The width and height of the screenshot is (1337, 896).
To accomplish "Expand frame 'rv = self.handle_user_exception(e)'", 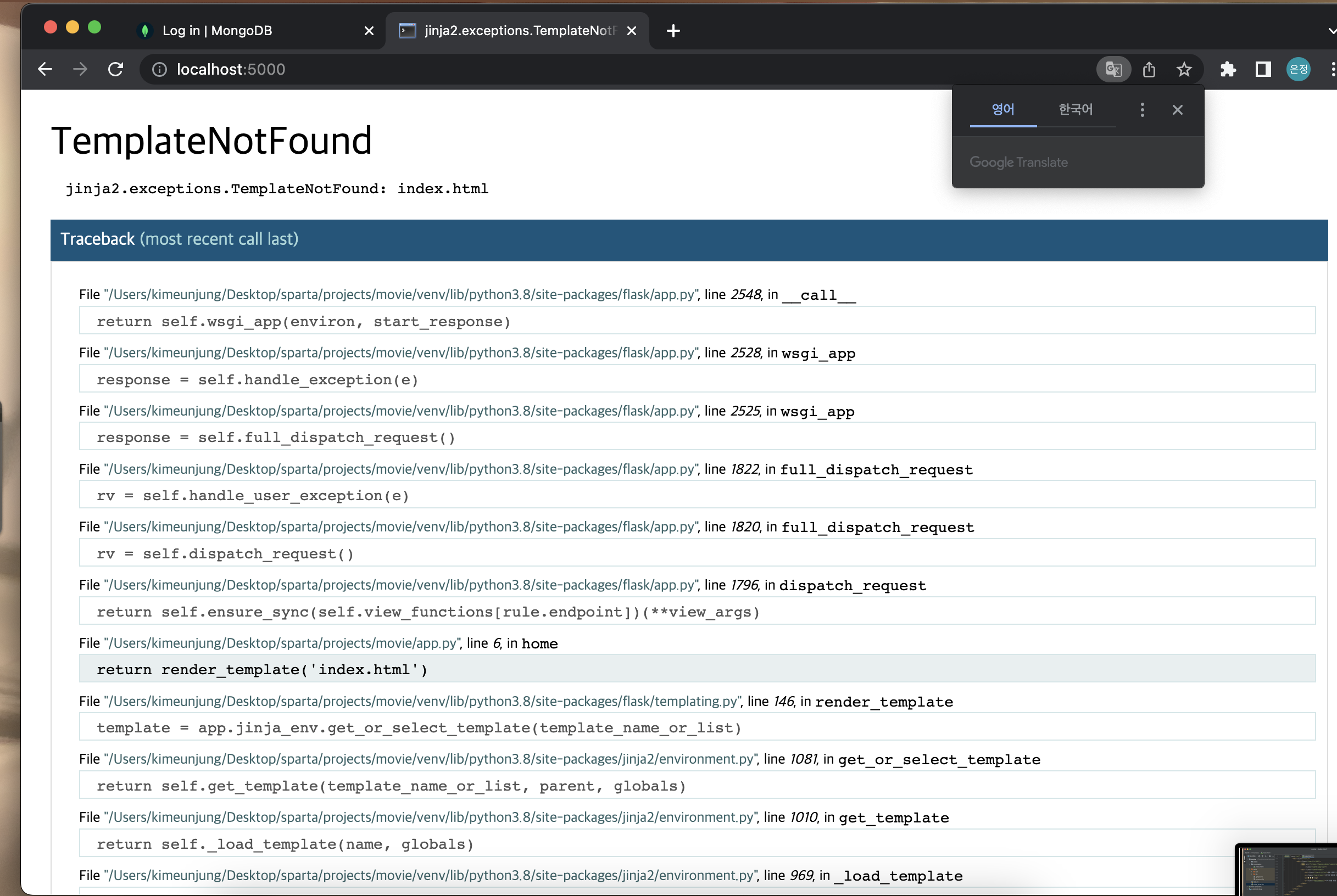I will (697, 495).
